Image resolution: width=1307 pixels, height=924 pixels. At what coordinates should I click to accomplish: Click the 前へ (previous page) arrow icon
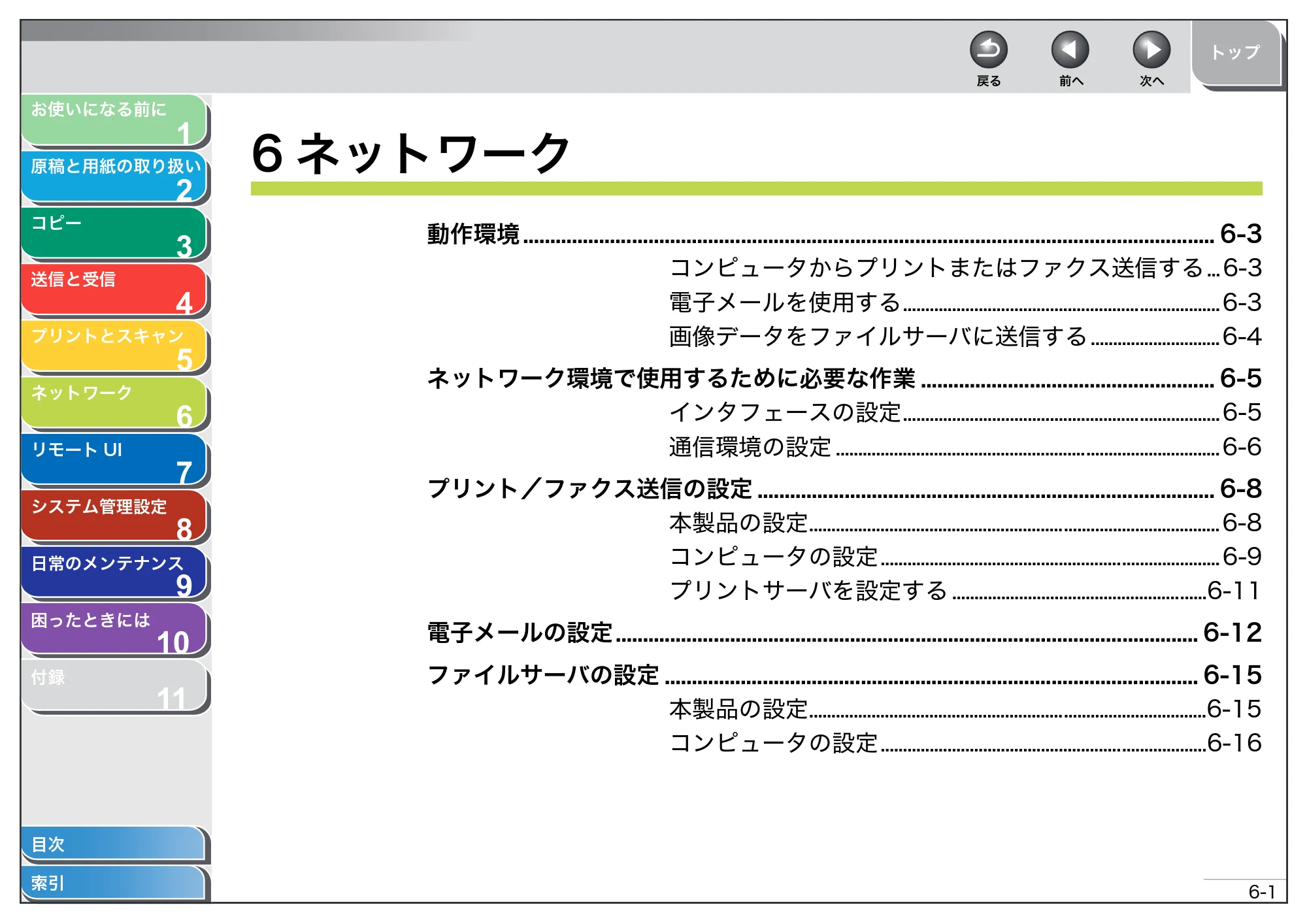click(x=1070, y=50)
